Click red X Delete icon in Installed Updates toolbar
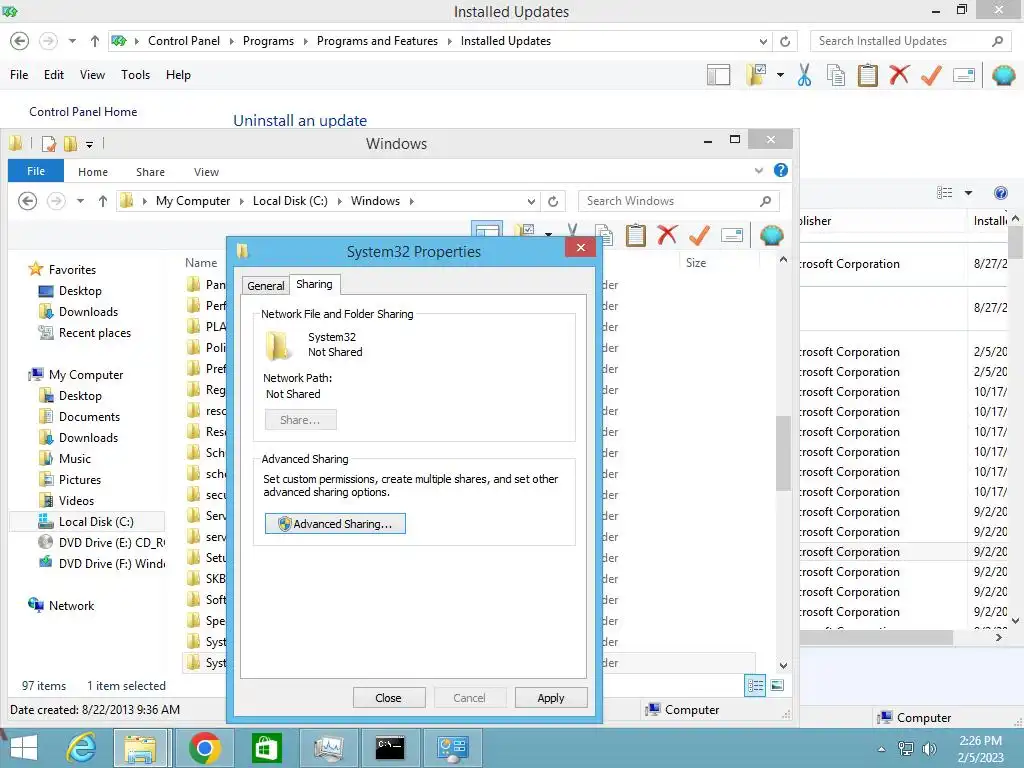Screen dimensions: 1024x768 [899, 74]
